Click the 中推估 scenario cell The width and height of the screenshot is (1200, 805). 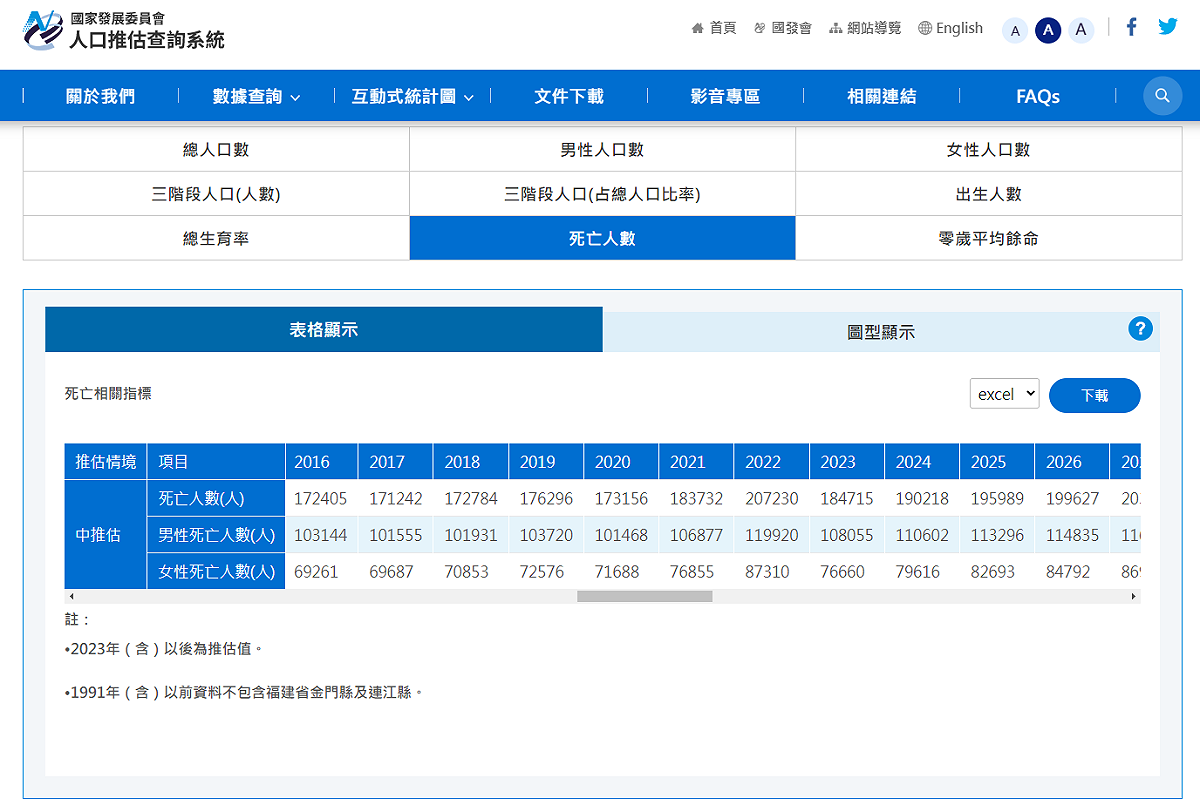[x=105, y=535]
